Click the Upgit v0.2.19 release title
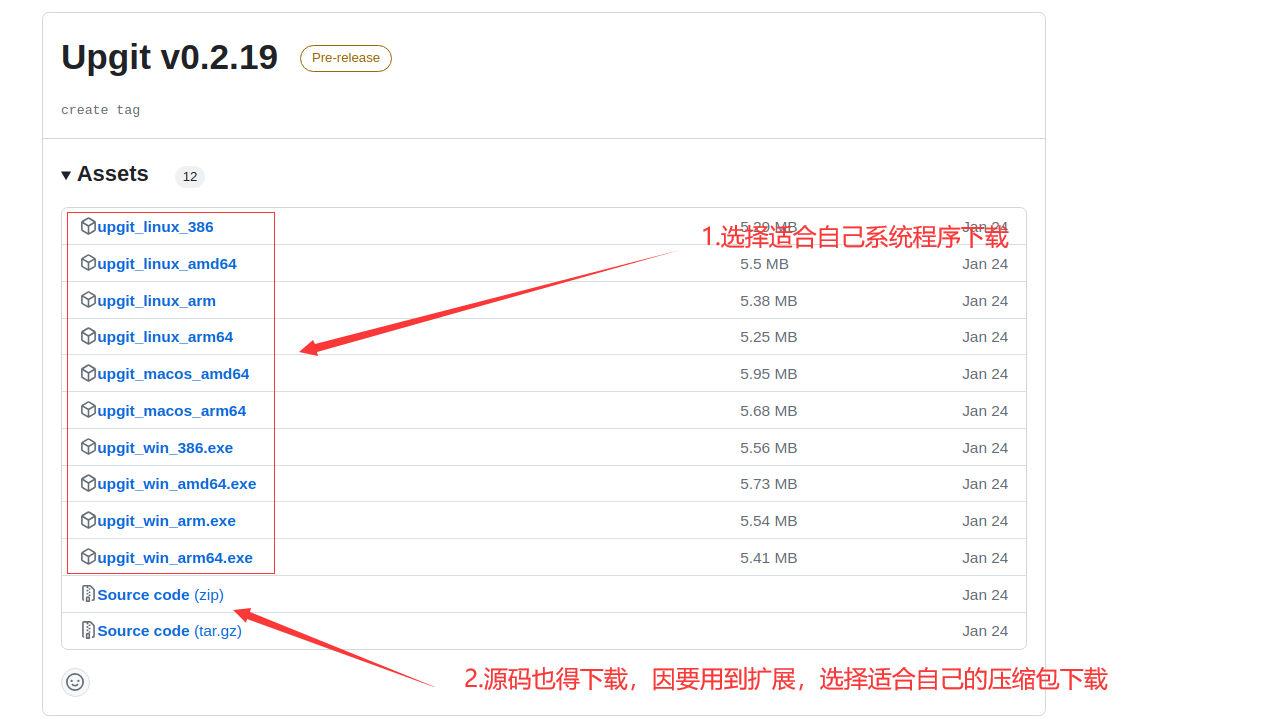 tap(169, 57)
